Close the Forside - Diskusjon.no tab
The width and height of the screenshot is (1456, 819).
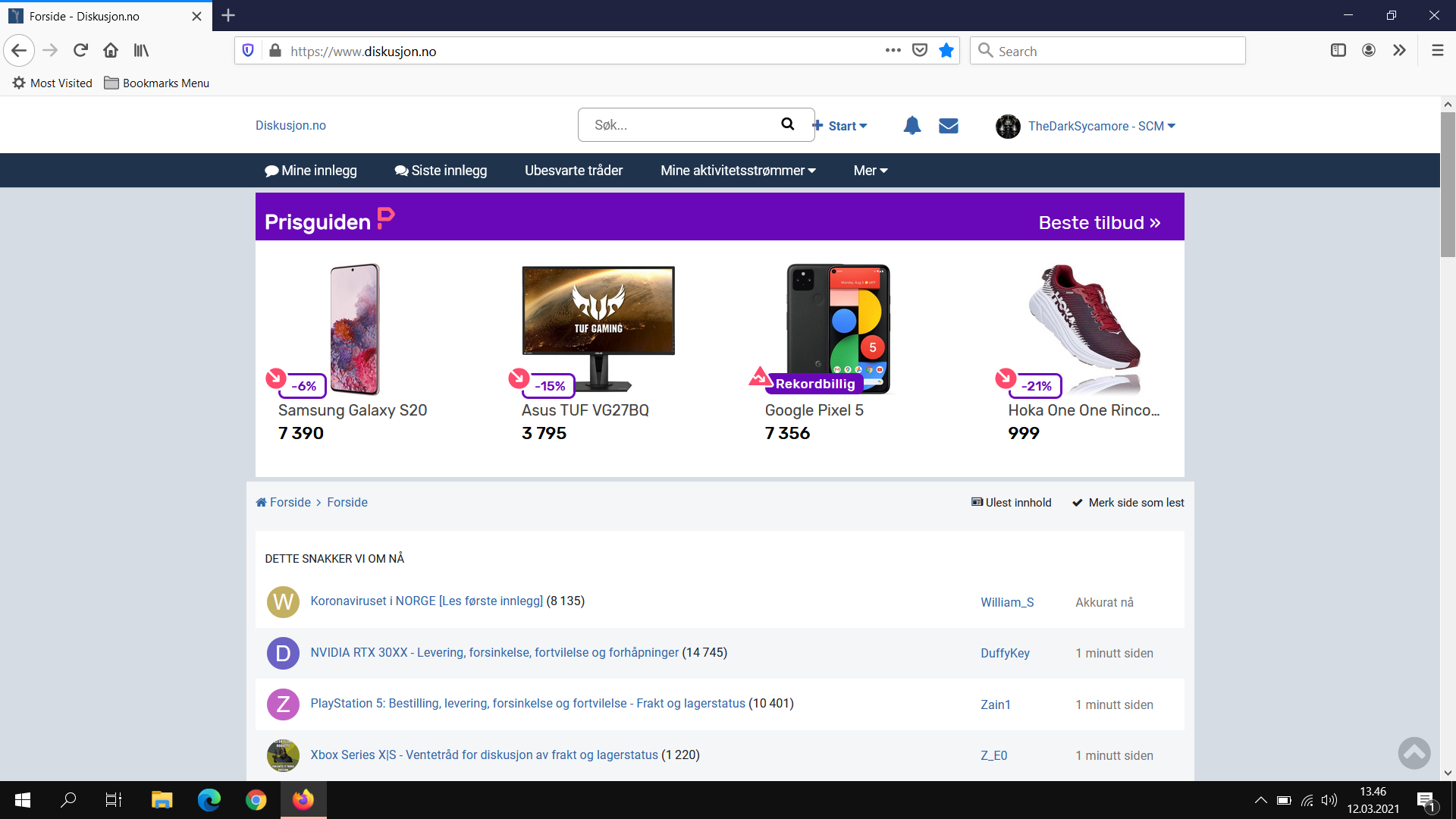196,16
